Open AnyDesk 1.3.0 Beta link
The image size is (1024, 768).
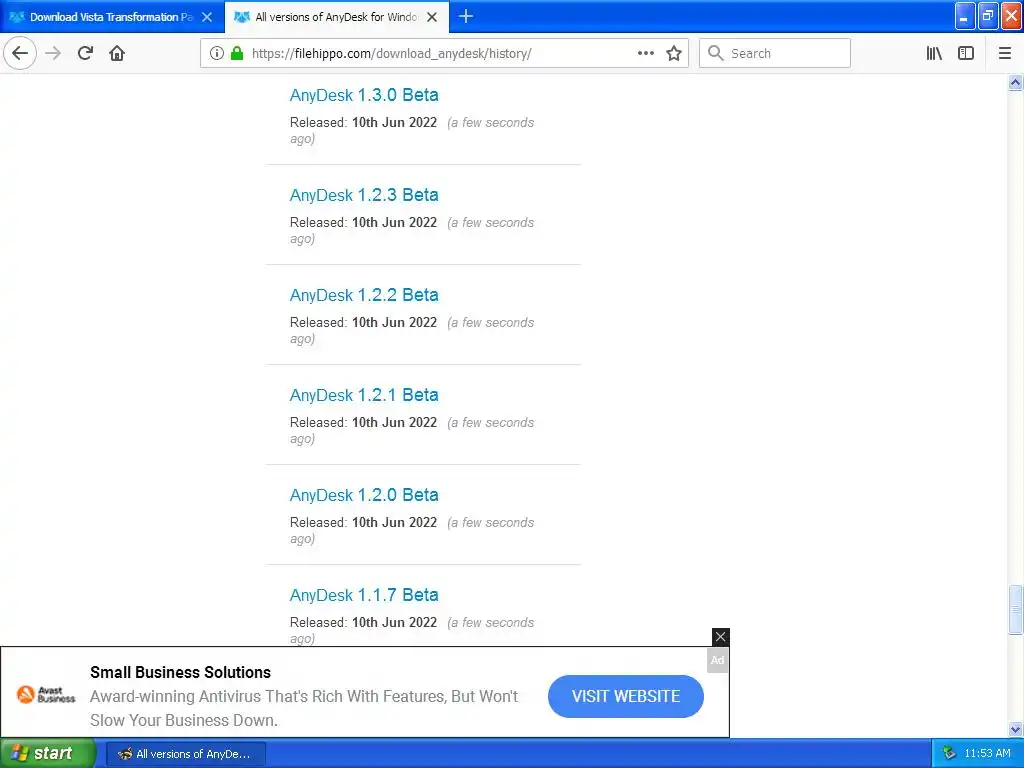point(364,95)
